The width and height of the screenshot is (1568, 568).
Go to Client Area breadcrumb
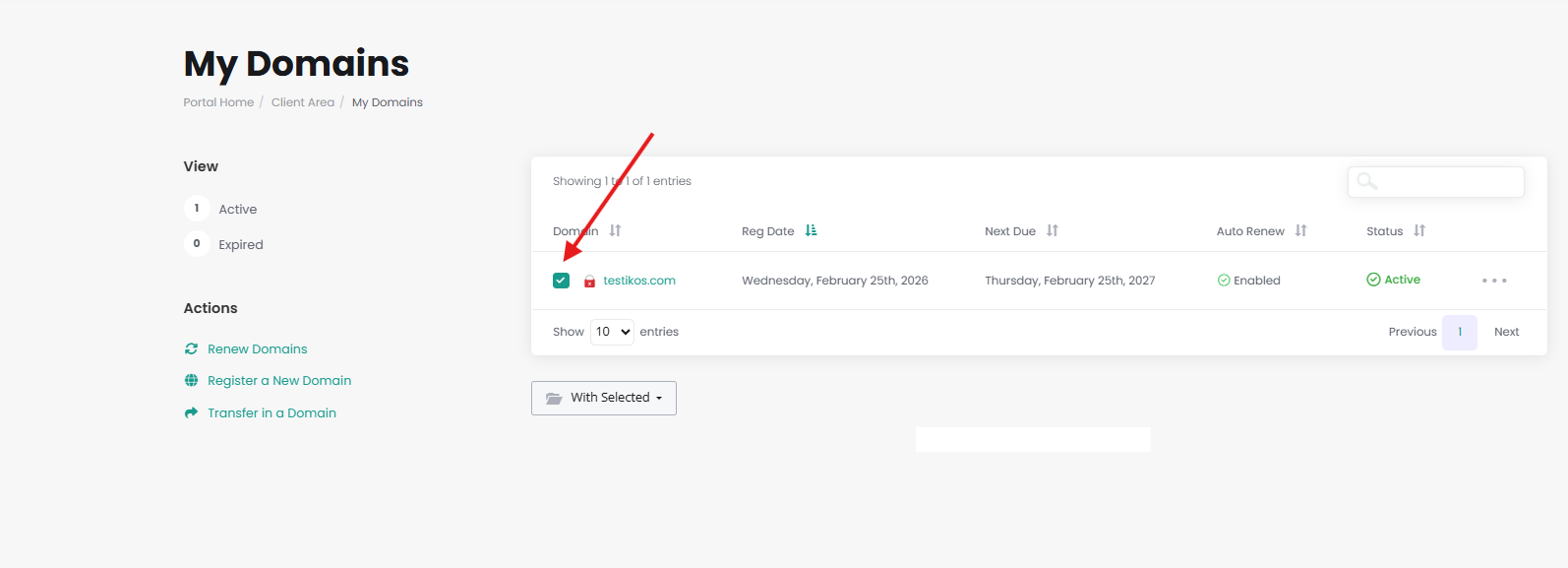click(x=303, y=102)
